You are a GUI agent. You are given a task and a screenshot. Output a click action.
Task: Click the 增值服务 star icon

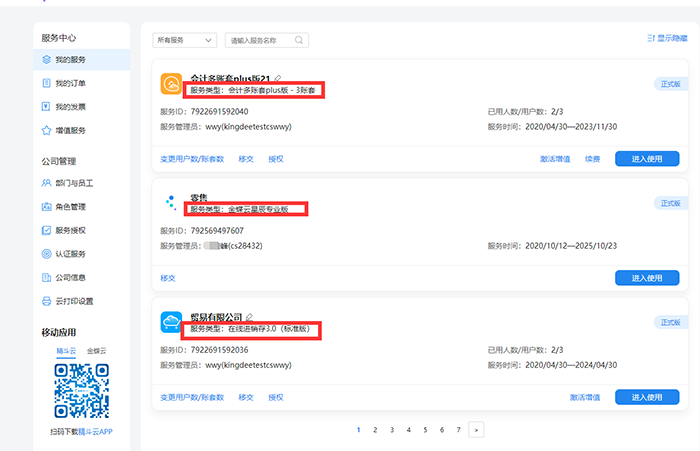coord(46,130)
